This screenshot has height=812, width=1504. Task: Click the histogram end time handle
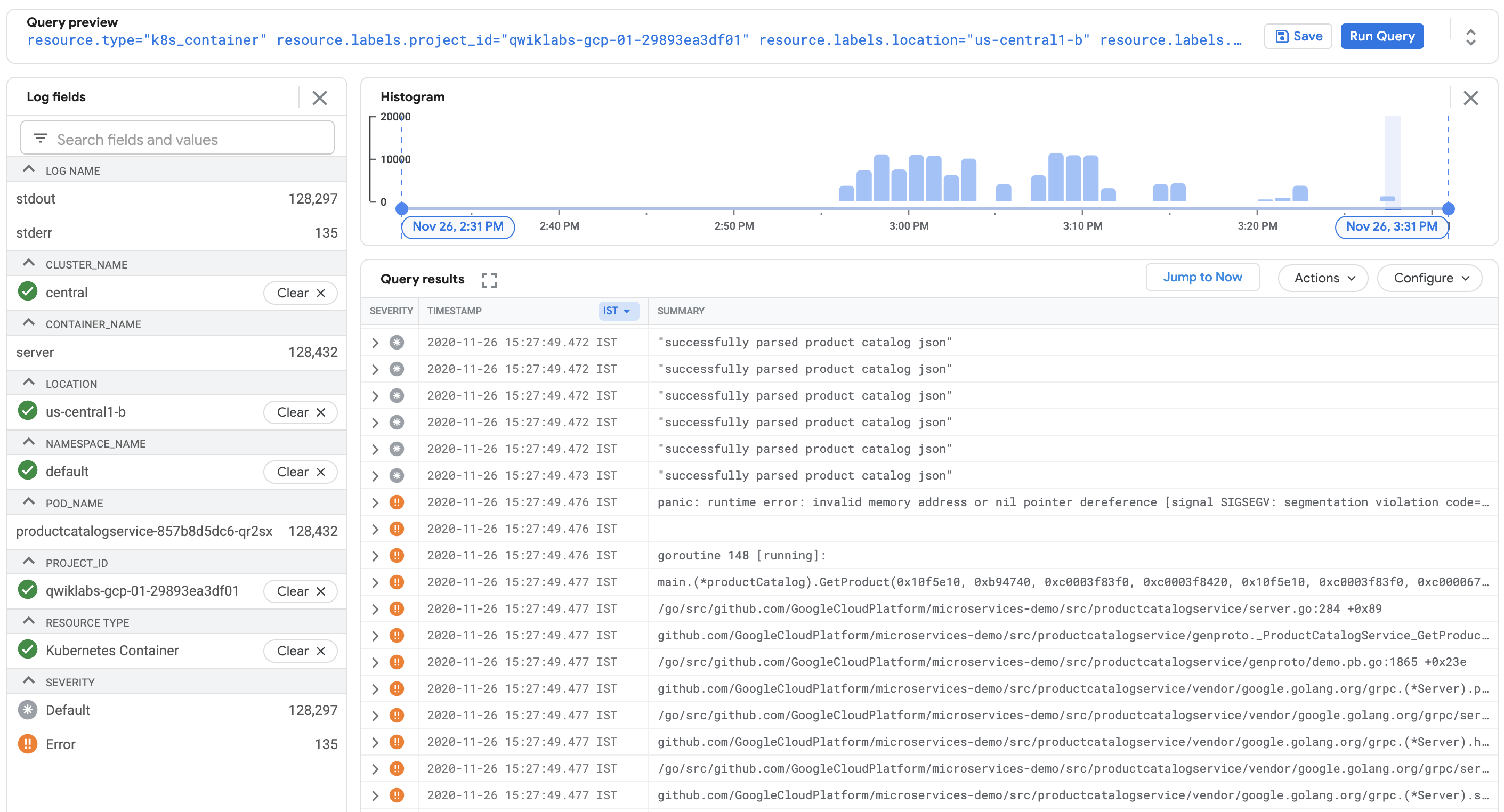point(1448,208)
